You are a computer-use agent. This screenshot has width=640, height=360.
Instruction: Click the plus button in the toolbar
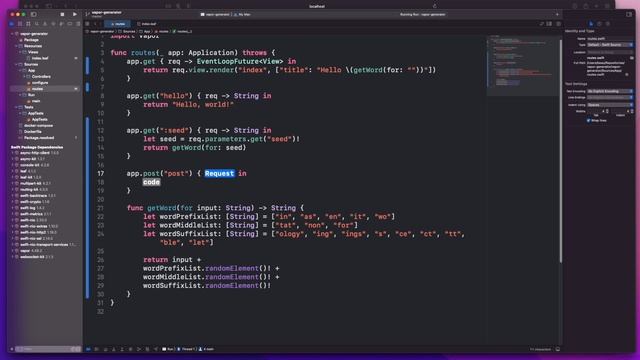tap(557, 14)
